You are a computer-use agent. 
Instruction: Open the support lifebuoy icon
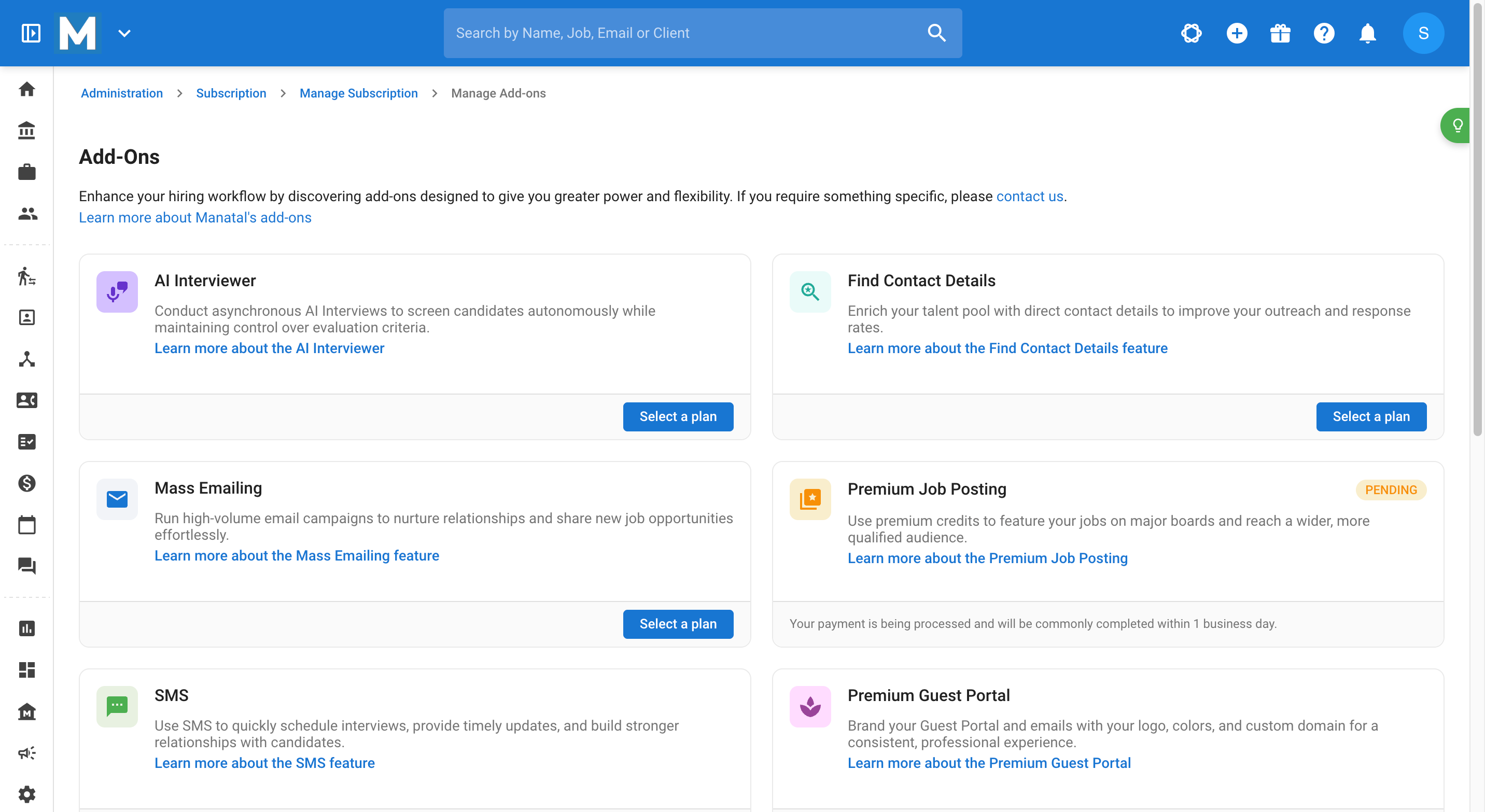tap(1191, 33)
